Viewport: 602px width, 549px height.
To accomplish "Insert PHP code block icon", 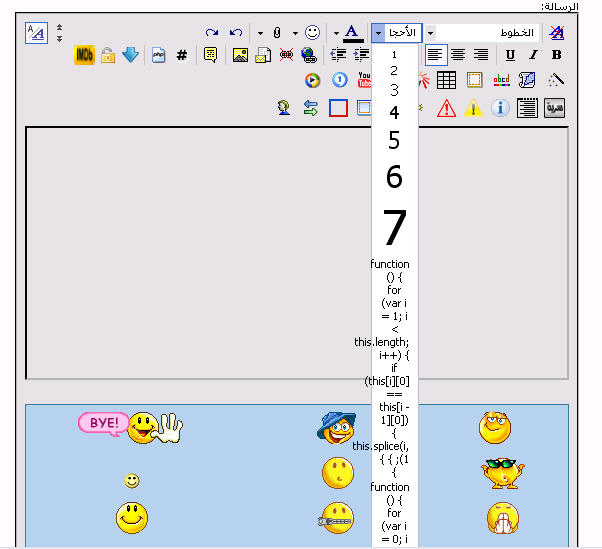I will point(158,55).
